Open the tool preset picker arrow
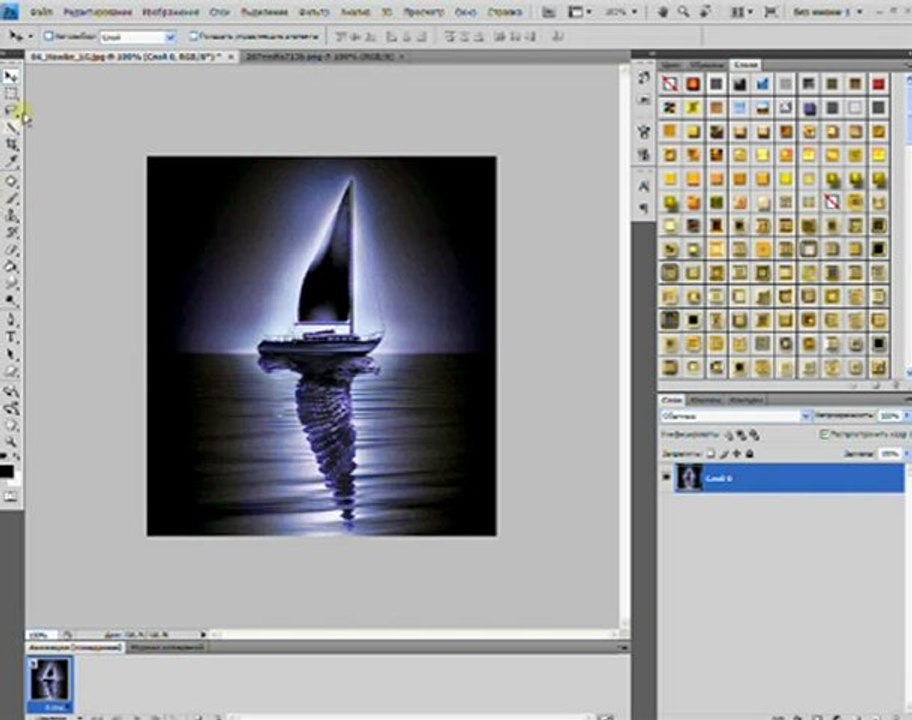Viewport: 912px width, 720px height. click(x=30, y=37)
